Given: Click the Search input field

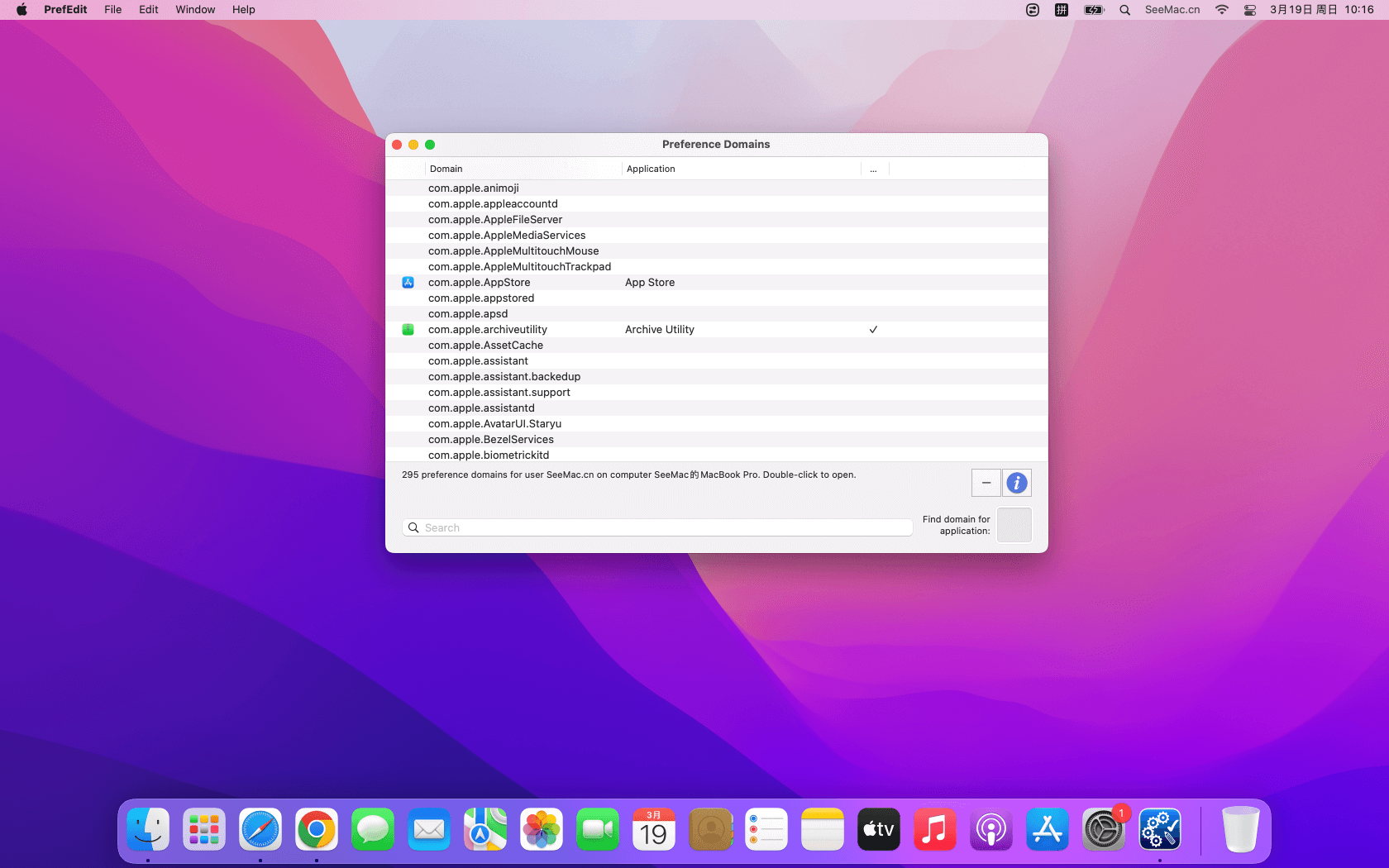Looking at the screenshot, I should click(x=657, y=527).
